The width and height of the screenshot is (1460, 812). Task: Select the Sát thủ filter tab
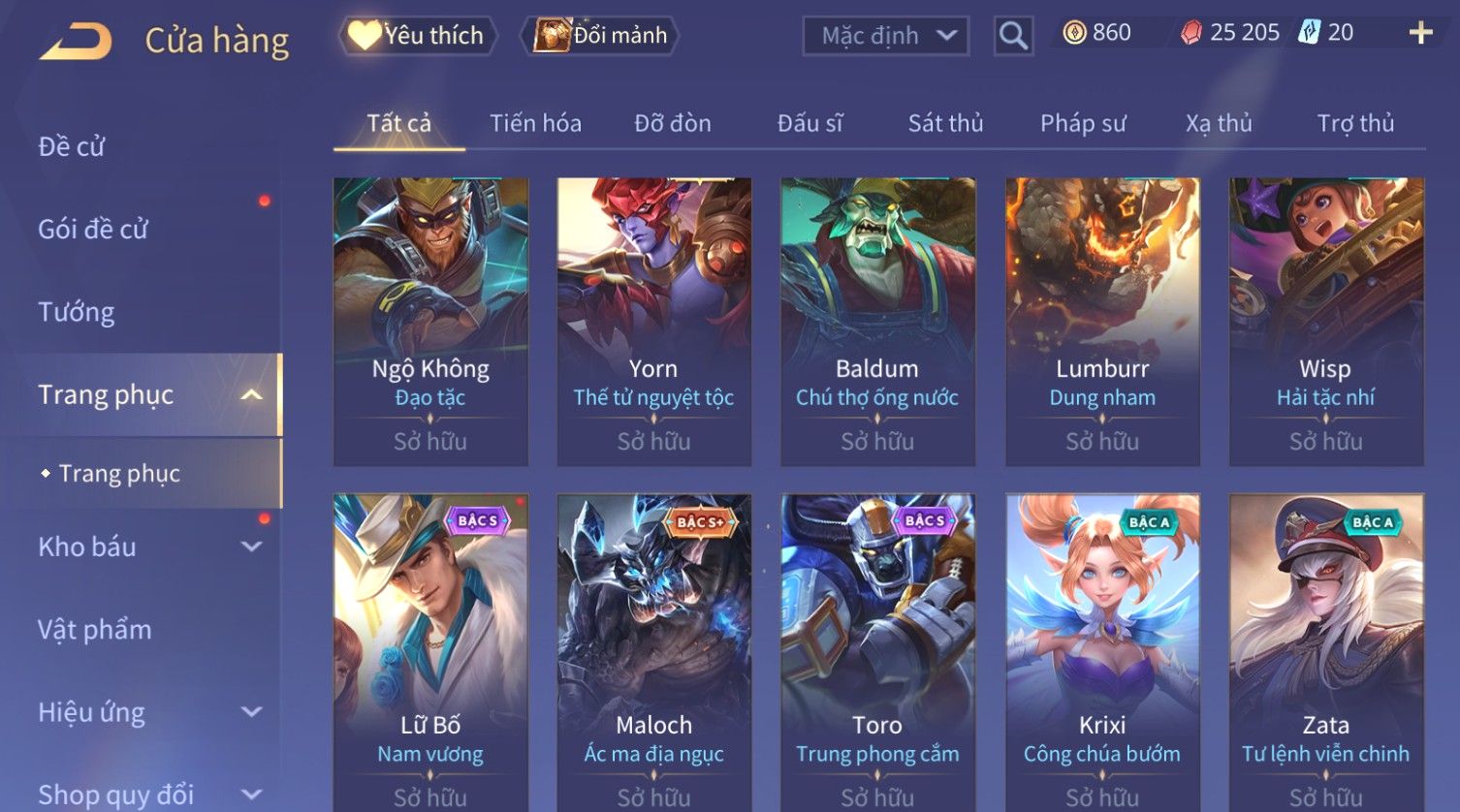coord(945,123)
